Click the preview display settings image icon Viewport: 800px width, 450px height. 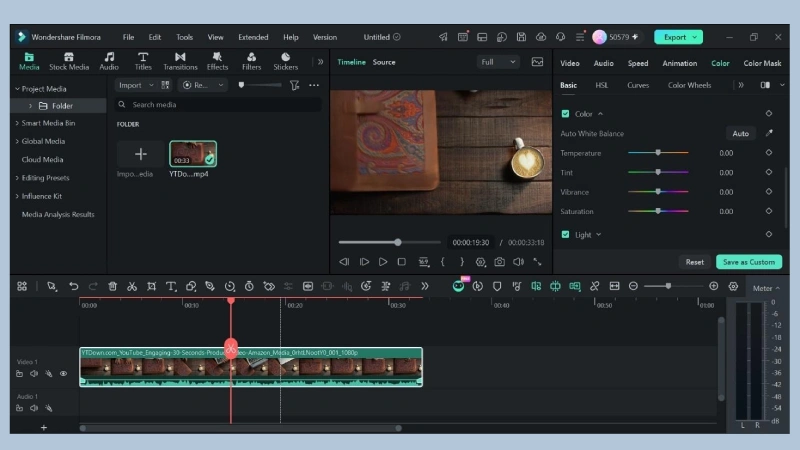pos(537,62)
